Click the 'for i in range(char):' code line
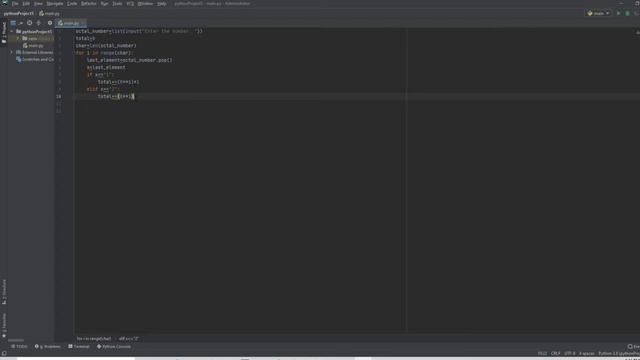This screenshot has width=640, height=360. point(104,53)
